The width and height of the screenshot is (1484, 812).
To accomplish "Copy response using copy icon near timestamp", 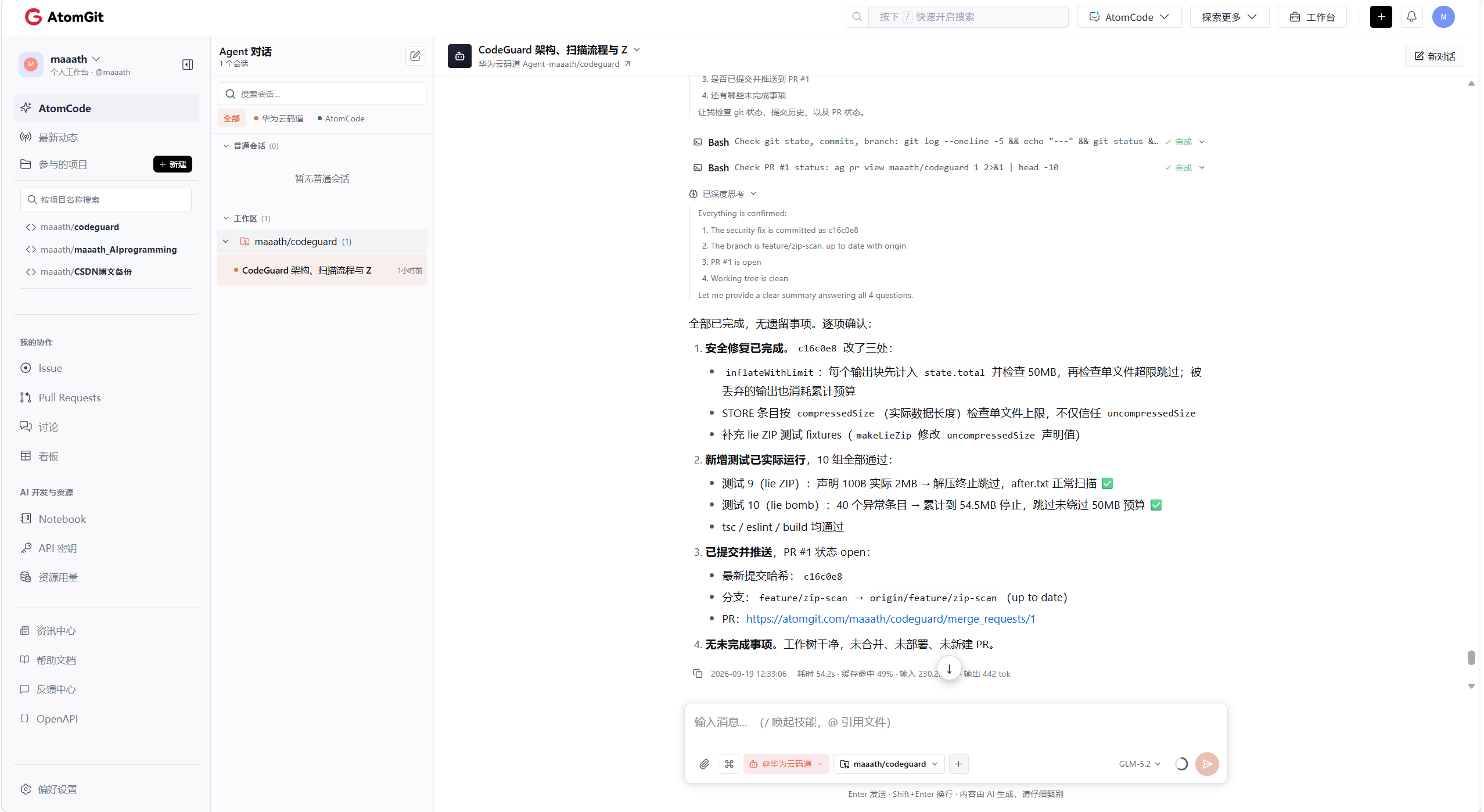I will pyautogui.click(x=698, y=674).
